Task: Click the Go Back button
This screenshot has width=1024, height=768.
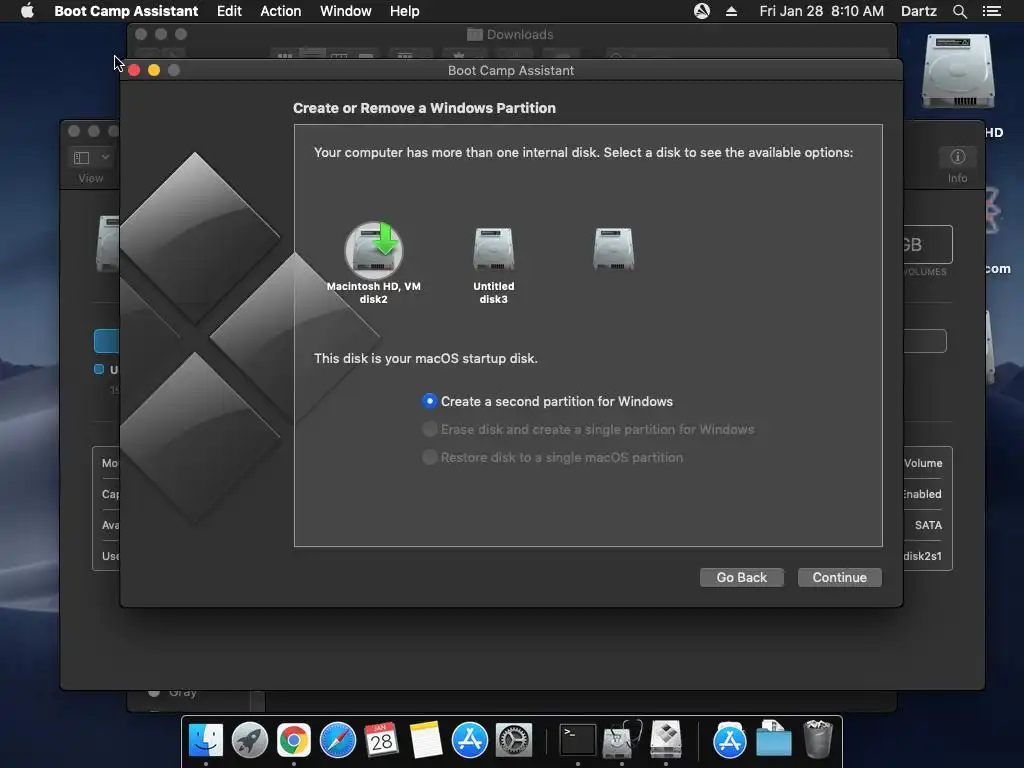Action: [x=741, y=577]
